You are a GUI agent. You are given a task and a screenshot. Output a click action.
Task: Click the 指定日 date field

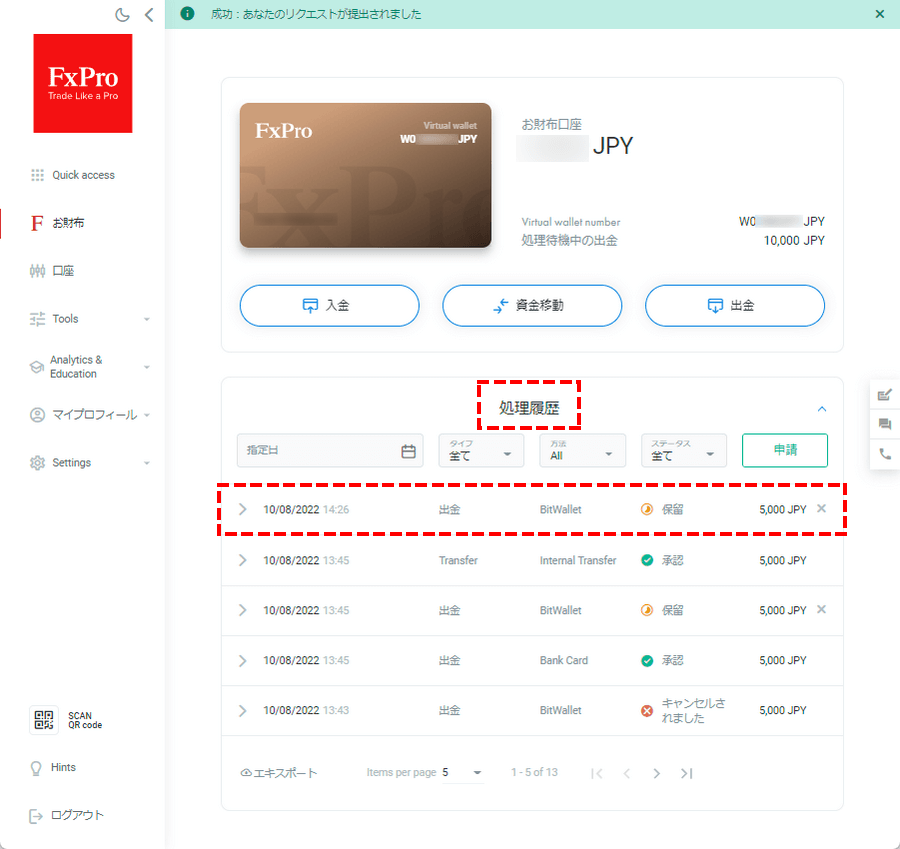pos(330,451)
